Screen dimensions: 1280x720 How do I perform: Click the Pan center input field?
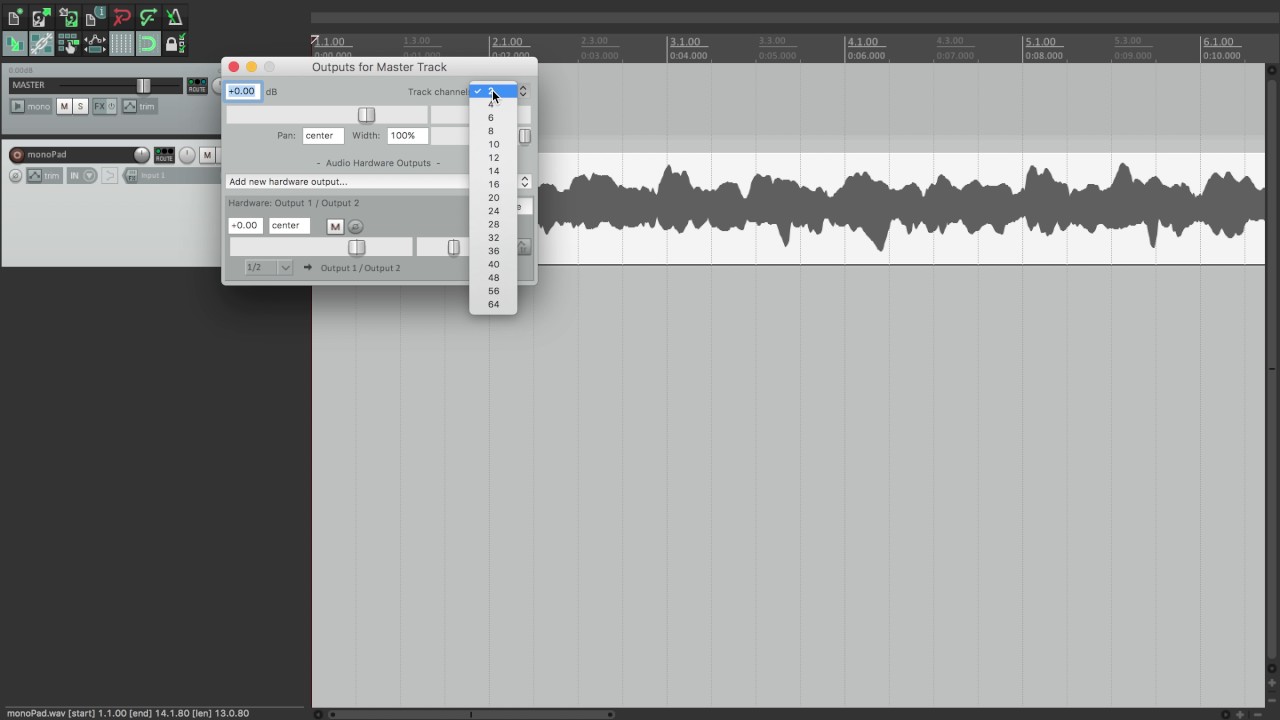coord(323,136)
